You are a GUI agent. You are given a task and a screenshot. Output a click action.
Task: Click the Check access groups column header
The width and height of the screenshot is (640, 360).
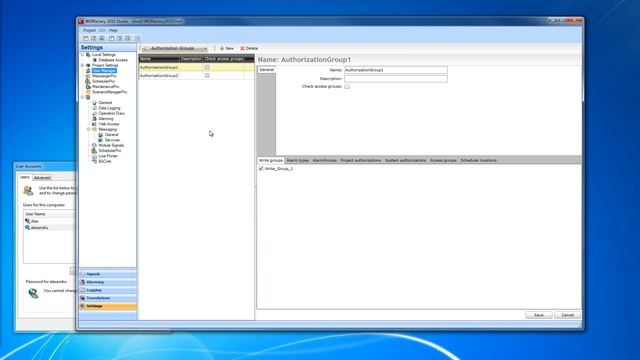[x=224, y=59]
